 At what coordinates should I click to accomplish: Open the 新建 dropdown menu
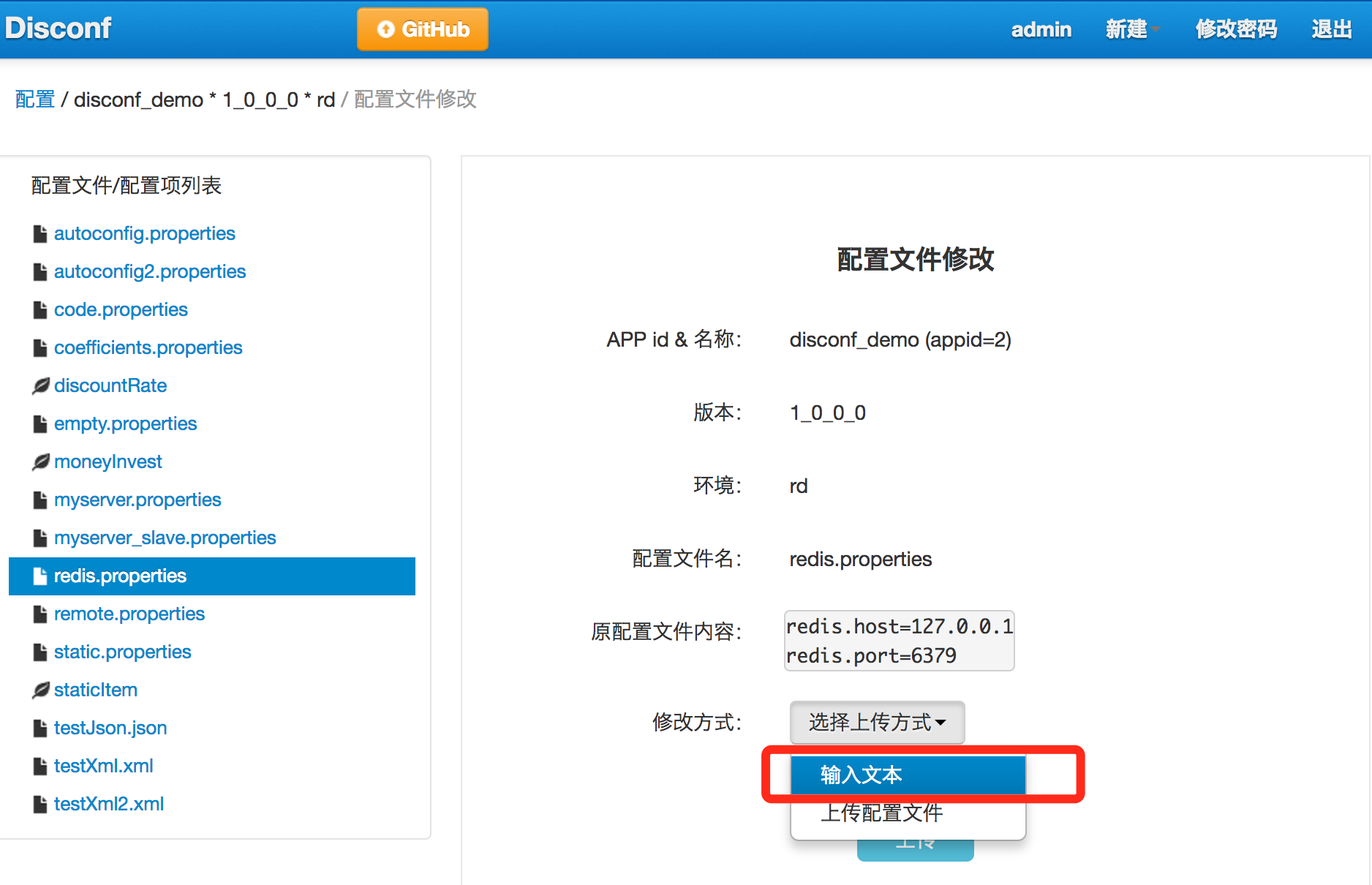[1132, 29]
